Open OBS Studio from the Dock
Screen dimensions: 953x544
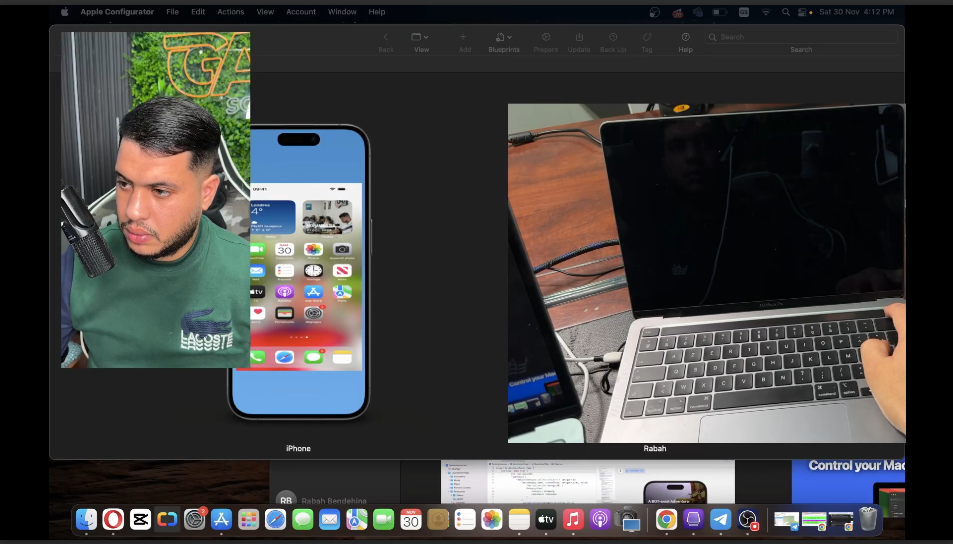click(x=748, y=519)
